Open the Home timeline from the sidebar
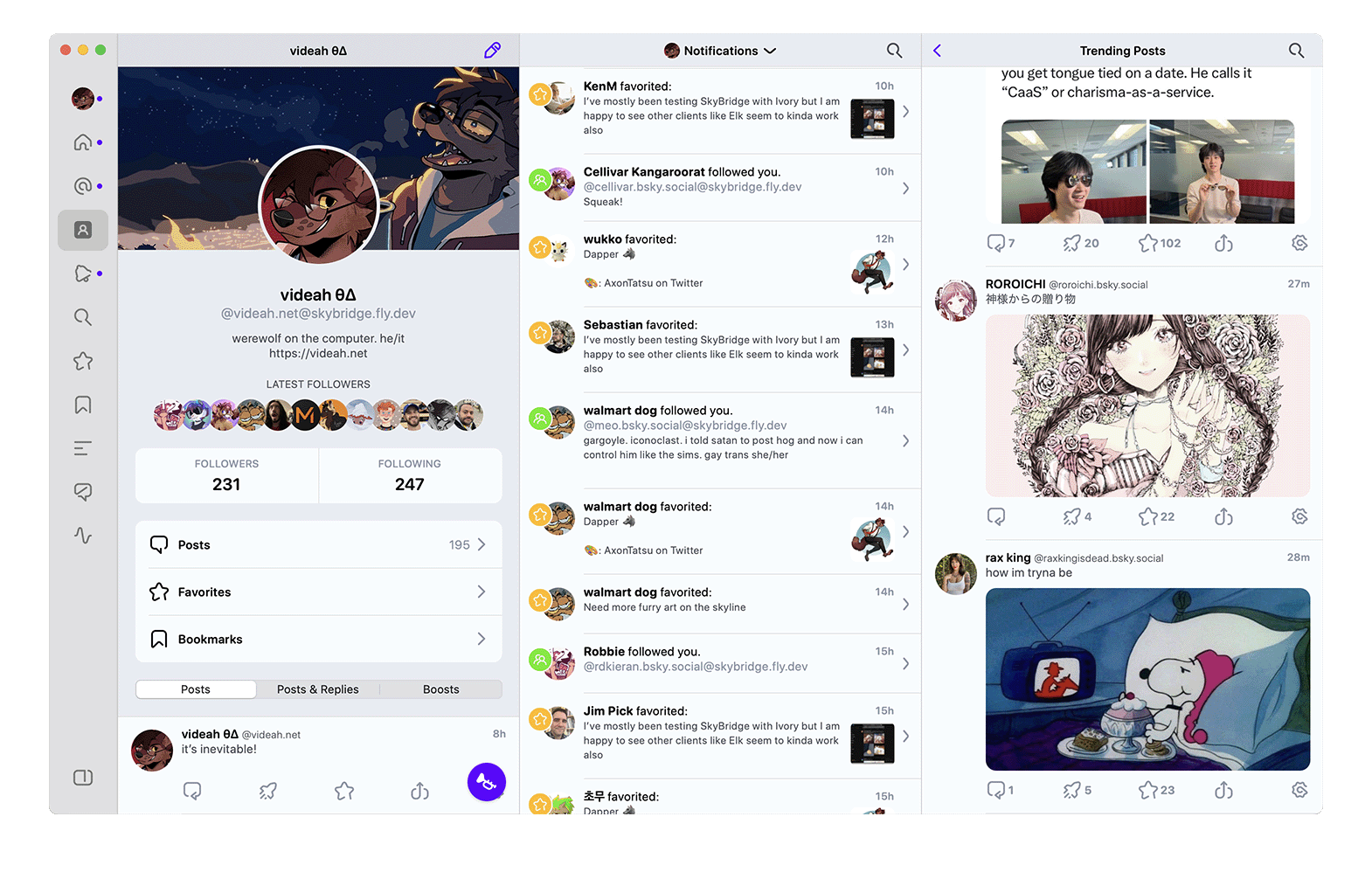This screenshot has width=1372, height=879. coord(83,142)
